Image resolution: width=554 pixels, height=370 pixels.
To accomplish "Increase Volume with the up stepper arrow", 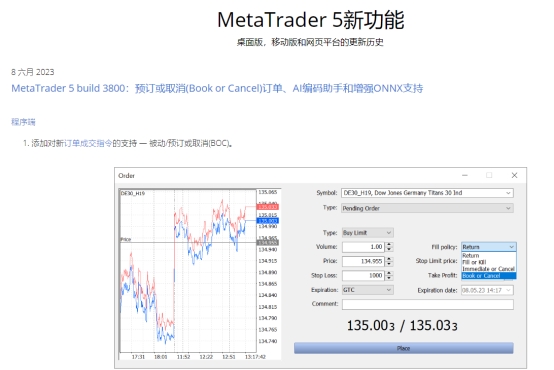I will [389, 244].
